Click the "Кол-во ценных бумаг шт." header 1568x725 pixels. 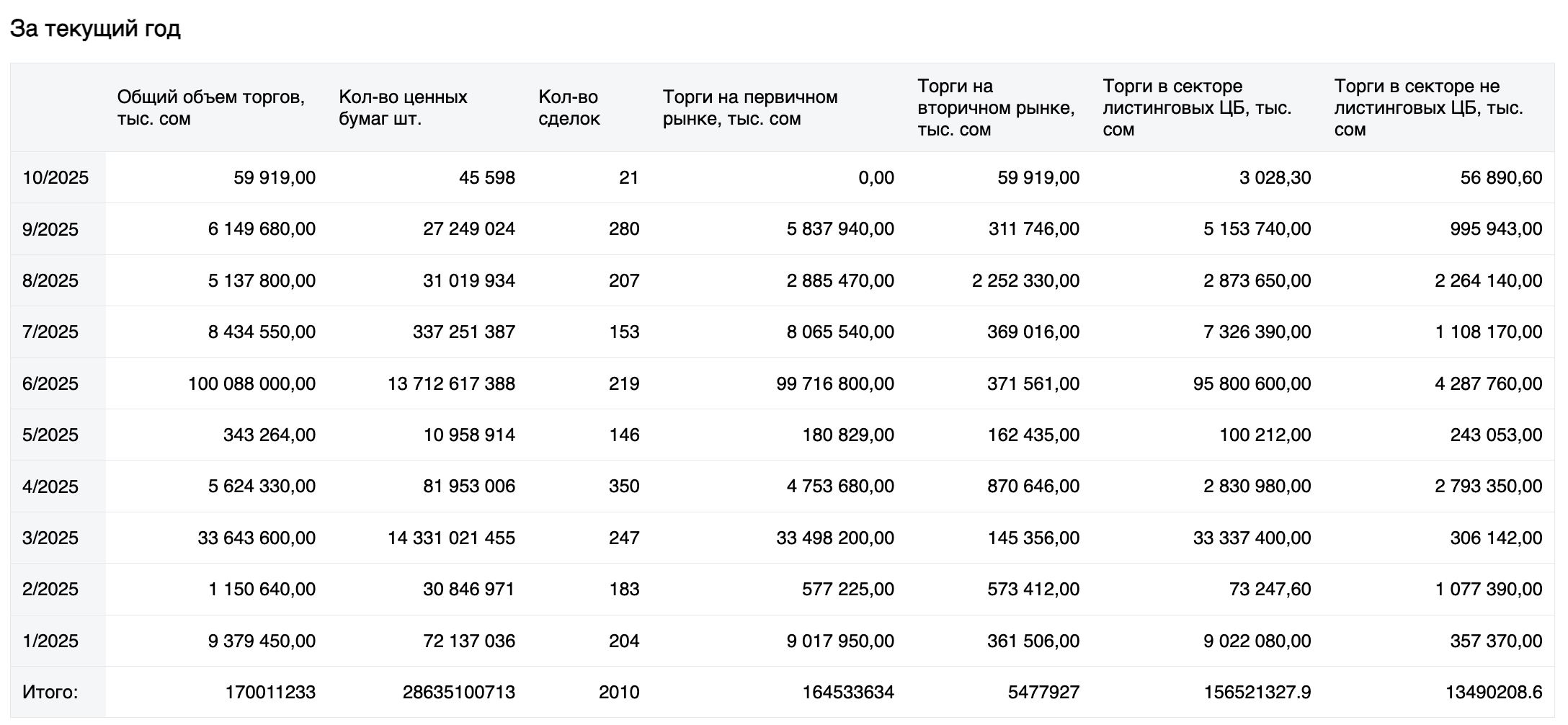403,107
